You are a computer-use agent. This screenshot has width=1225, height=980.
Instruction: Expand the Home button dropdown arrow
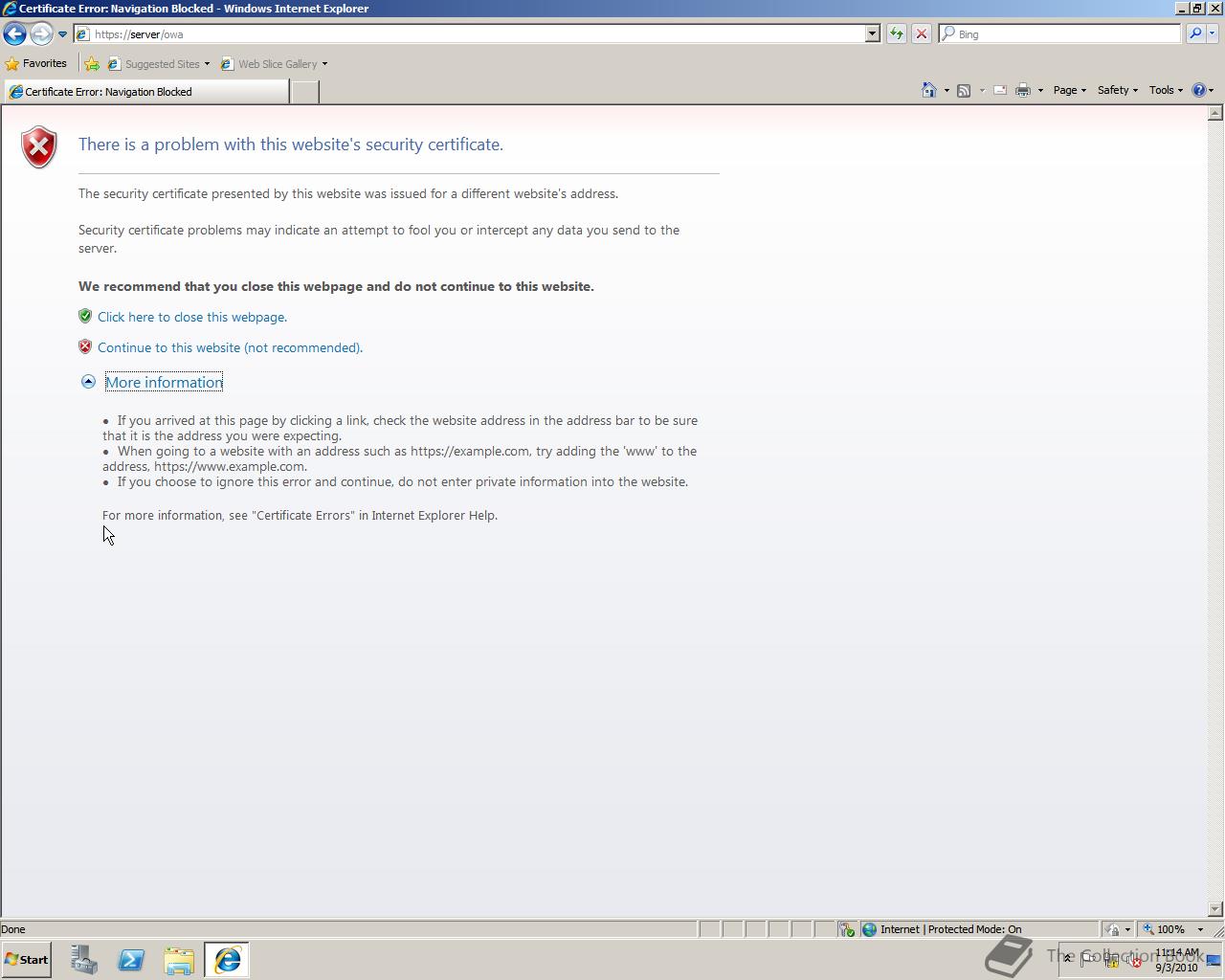947,91
